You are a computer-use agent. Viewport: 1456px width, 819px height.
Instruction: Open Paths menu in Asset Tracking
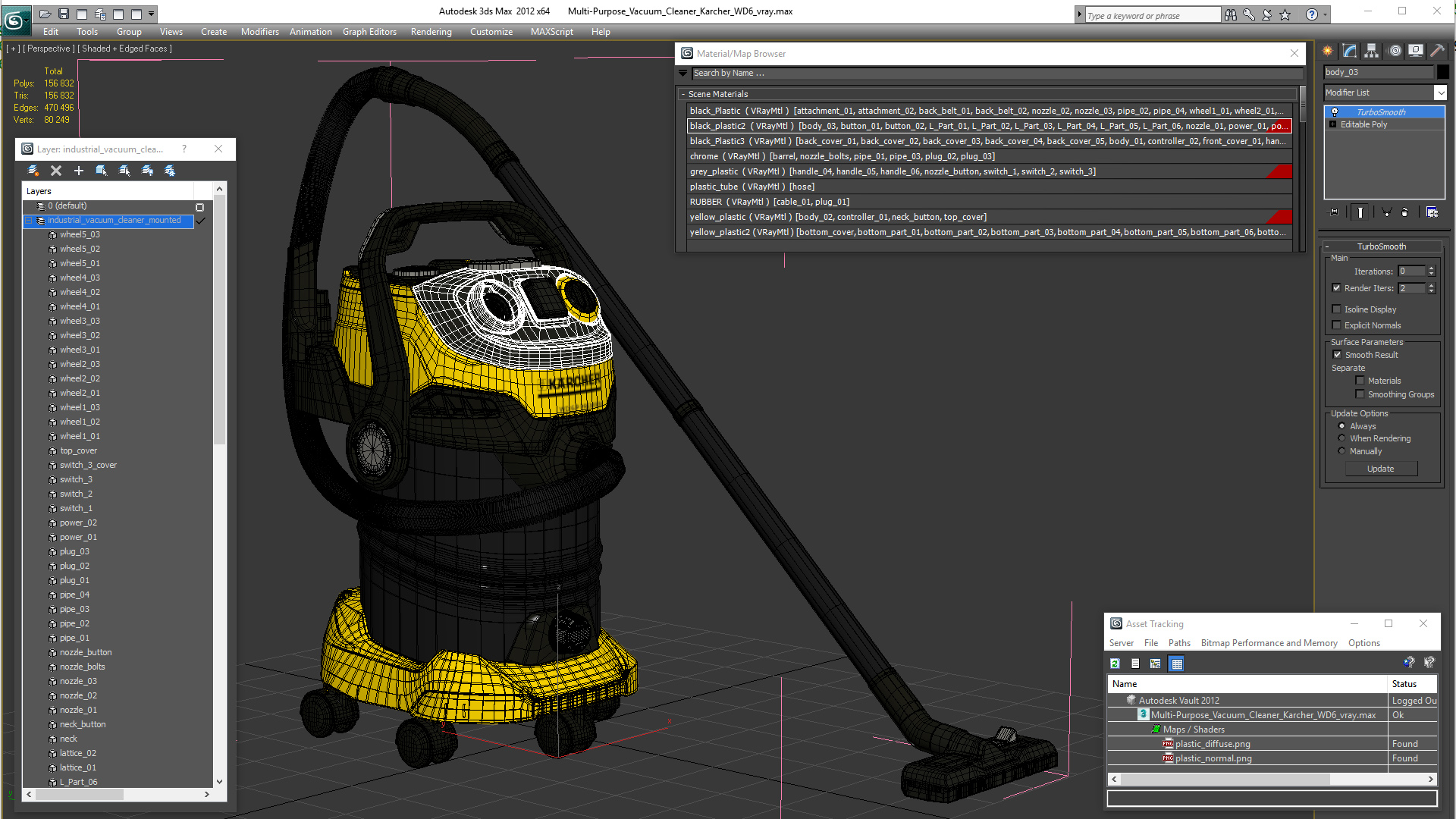(1179, 643)
